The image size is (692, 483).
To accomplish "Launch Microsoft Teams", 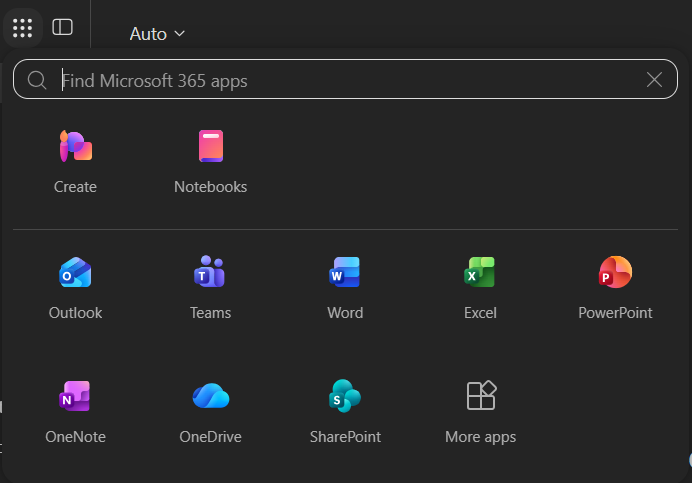I will [x=210, y=287].
